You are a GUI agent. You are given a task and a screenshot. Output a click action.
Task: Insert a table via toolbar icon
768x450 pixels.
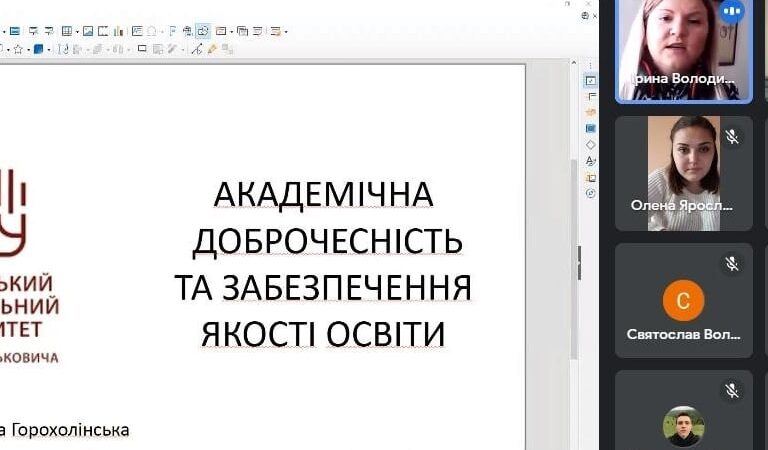pos(67,31)
